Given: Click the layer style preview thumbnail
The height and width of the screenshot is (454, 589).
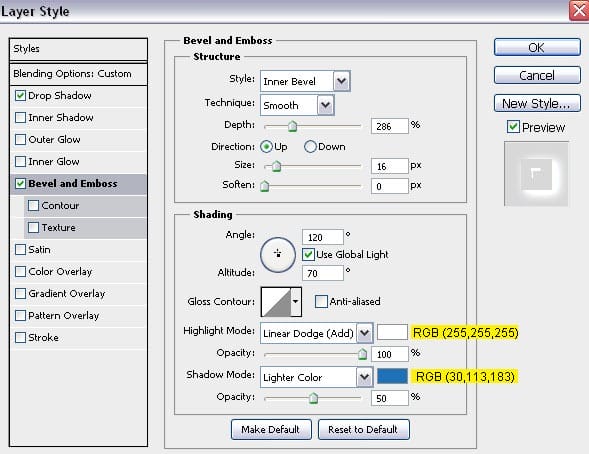Looking at the screenshot, I should tap(536, 174).
